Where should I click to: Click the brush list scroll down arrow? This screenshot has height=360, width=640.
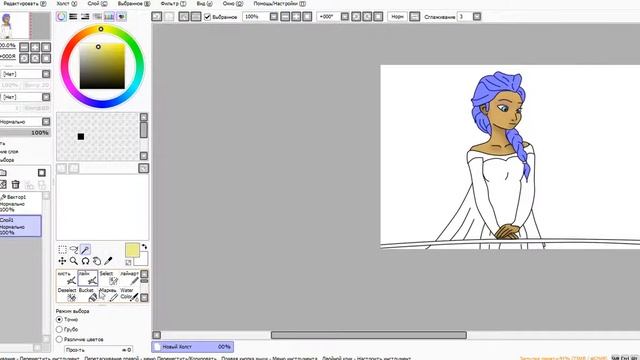tap(144, 298)
